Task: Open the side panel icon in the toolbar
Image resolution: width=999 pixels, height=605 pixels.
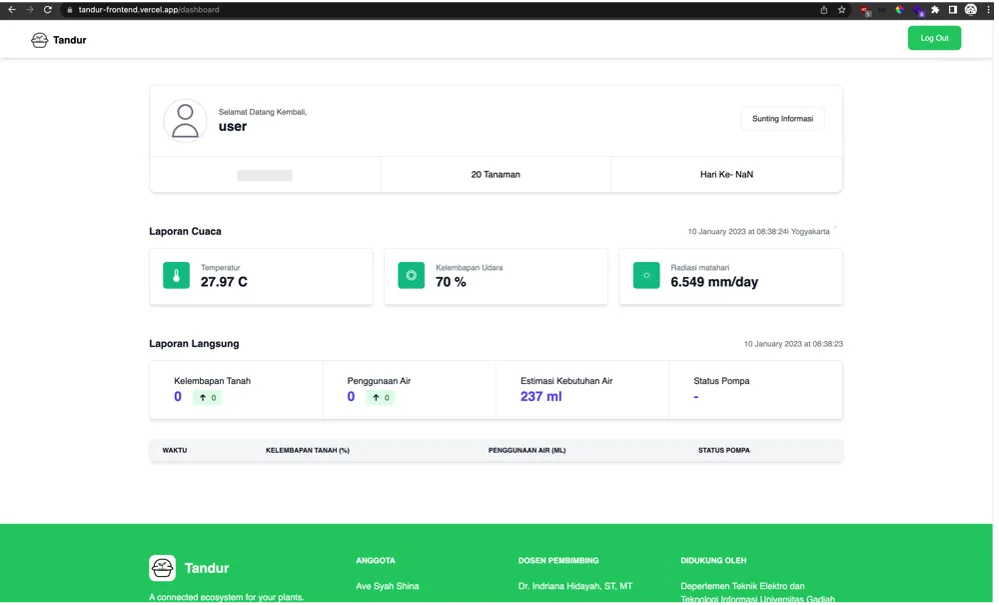Action: pyautogui.click(x=952, y=9)
